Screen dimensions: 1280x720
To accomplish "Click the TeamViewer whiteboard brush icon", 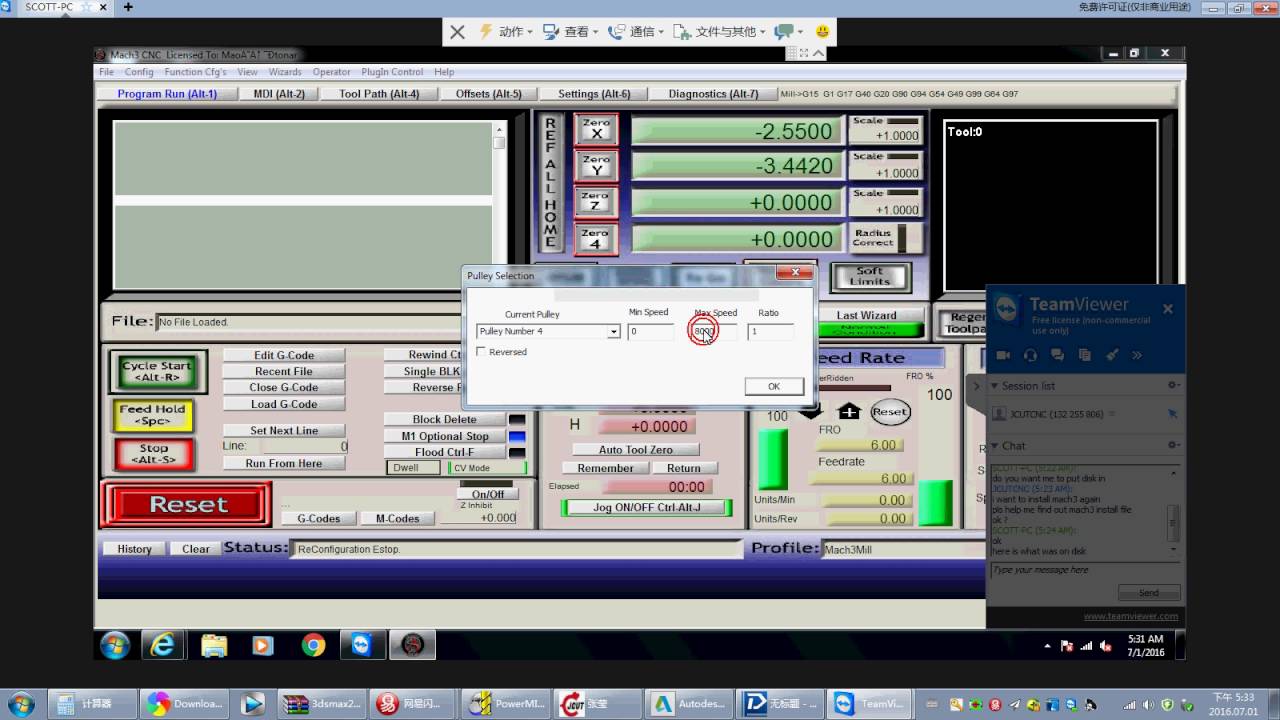I will [x=1111, y=355].
